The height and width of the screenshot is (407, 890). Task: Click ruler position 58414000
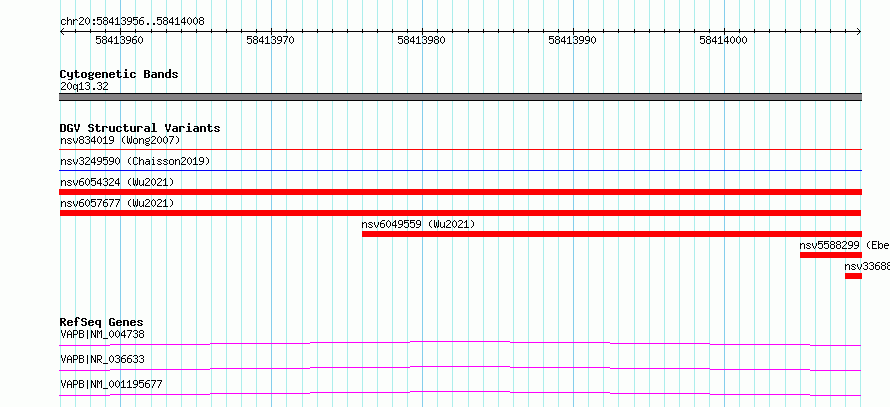coord(723,40)
